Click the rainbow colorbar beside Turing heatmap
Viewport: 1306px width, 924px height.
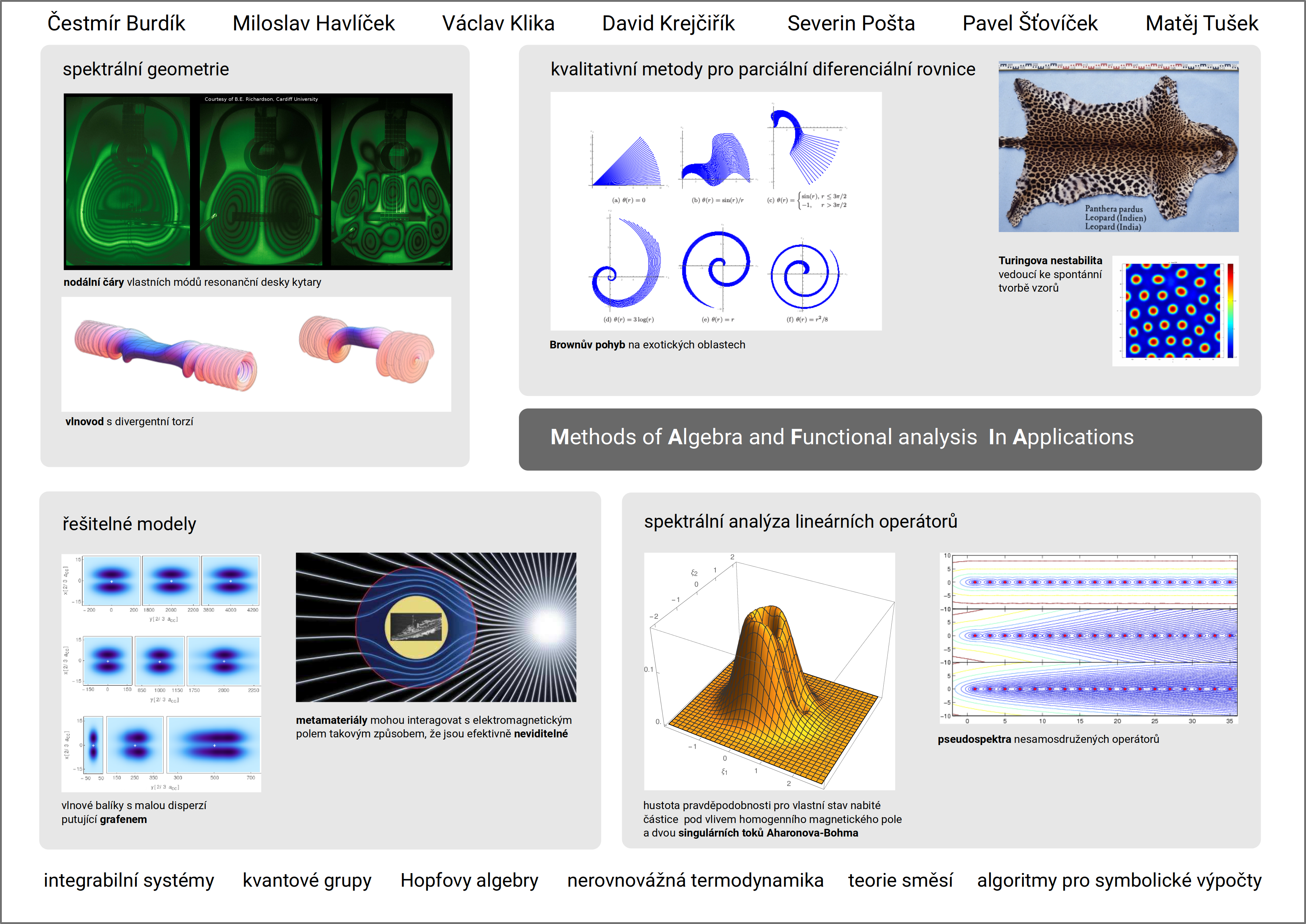(x=1230, y=311)
